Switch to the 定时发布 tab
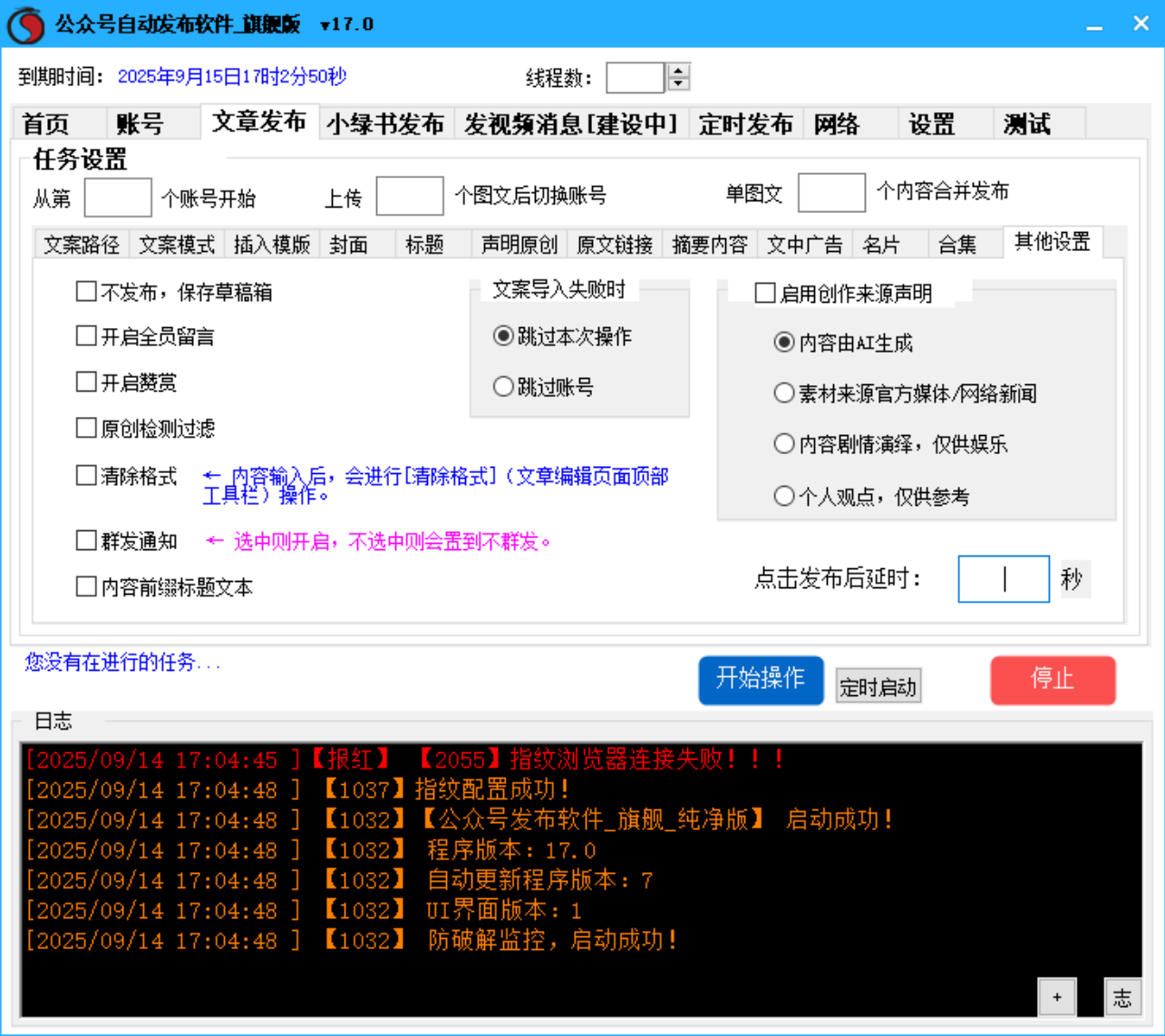The height and width of the screenshot is (1036, 1165). pos(745,123)
